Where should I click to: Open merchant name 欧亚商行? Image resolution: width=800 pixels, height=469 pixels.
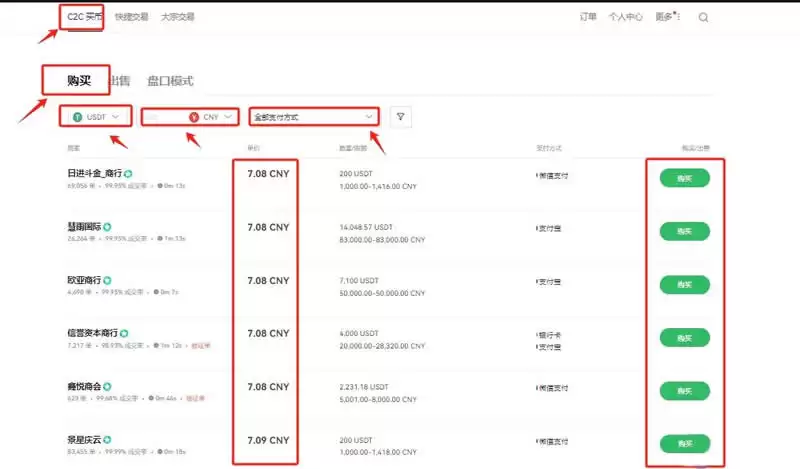tap(83, 280)
